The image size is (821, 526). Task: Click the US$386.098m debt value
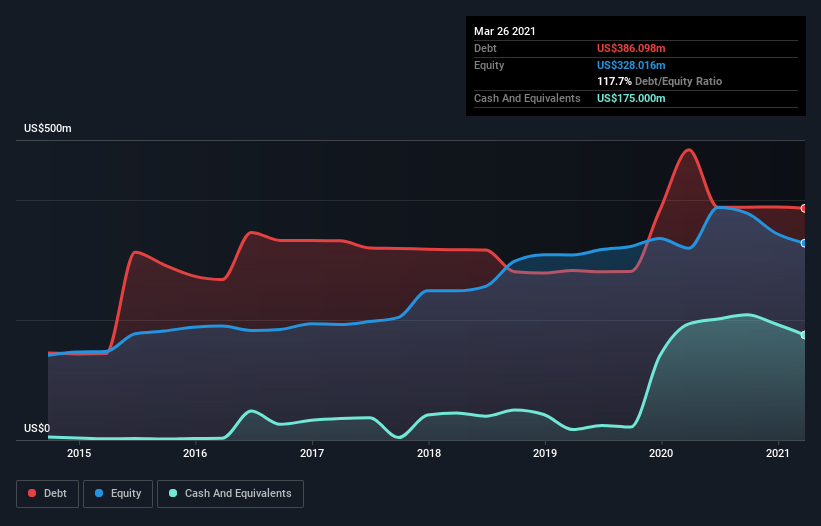[x=631, y=48]
